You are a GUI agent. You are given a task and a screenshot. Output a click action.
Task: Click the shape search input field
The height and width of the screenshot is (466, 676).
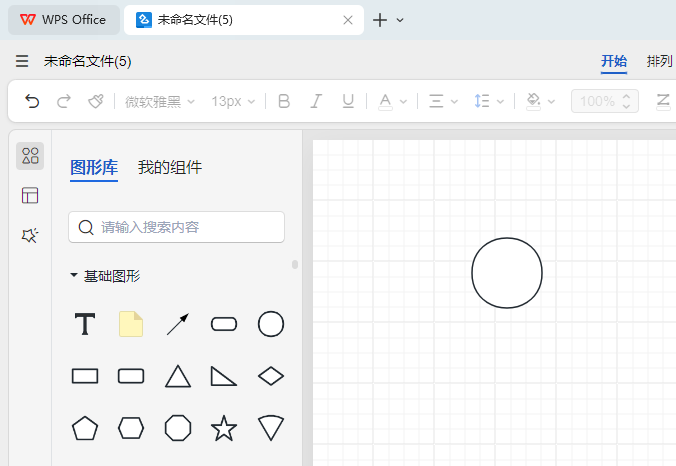(x=176, y=227)
